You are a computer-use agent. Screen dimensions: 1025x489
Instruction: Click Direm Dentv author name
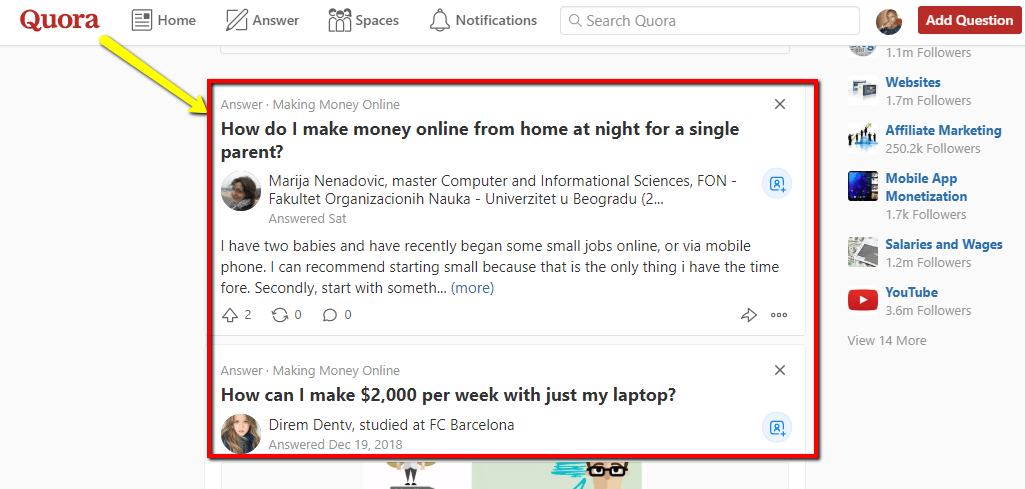[311, 425]
